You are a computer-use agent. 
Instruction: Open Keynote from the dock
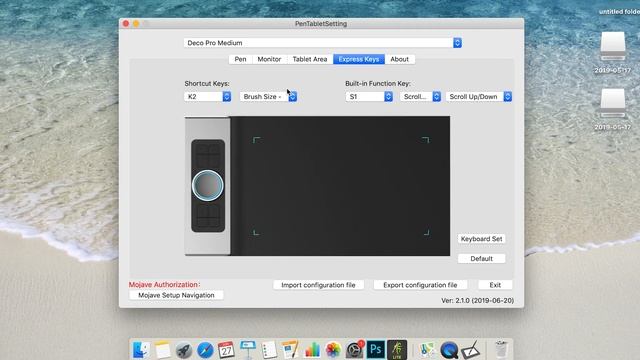click(x=248, y=350)
